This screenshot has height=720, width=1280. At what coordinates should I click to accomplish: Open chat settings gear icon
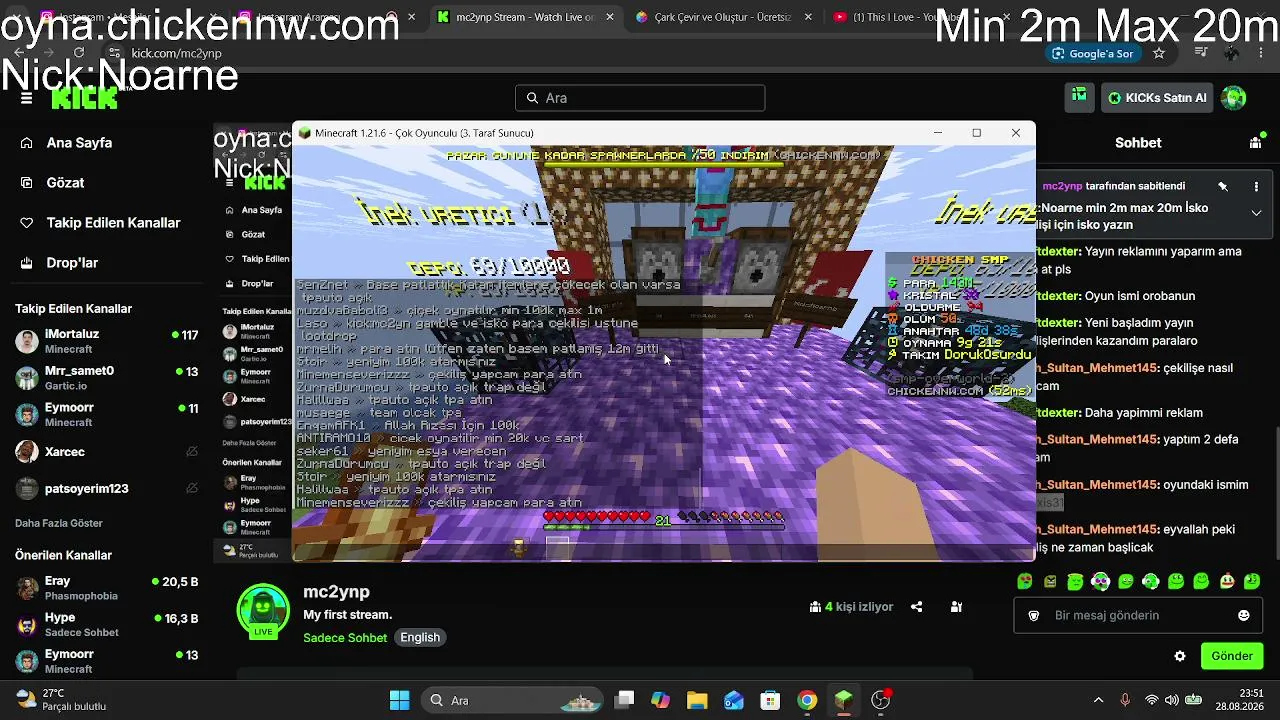(1180, 656)
